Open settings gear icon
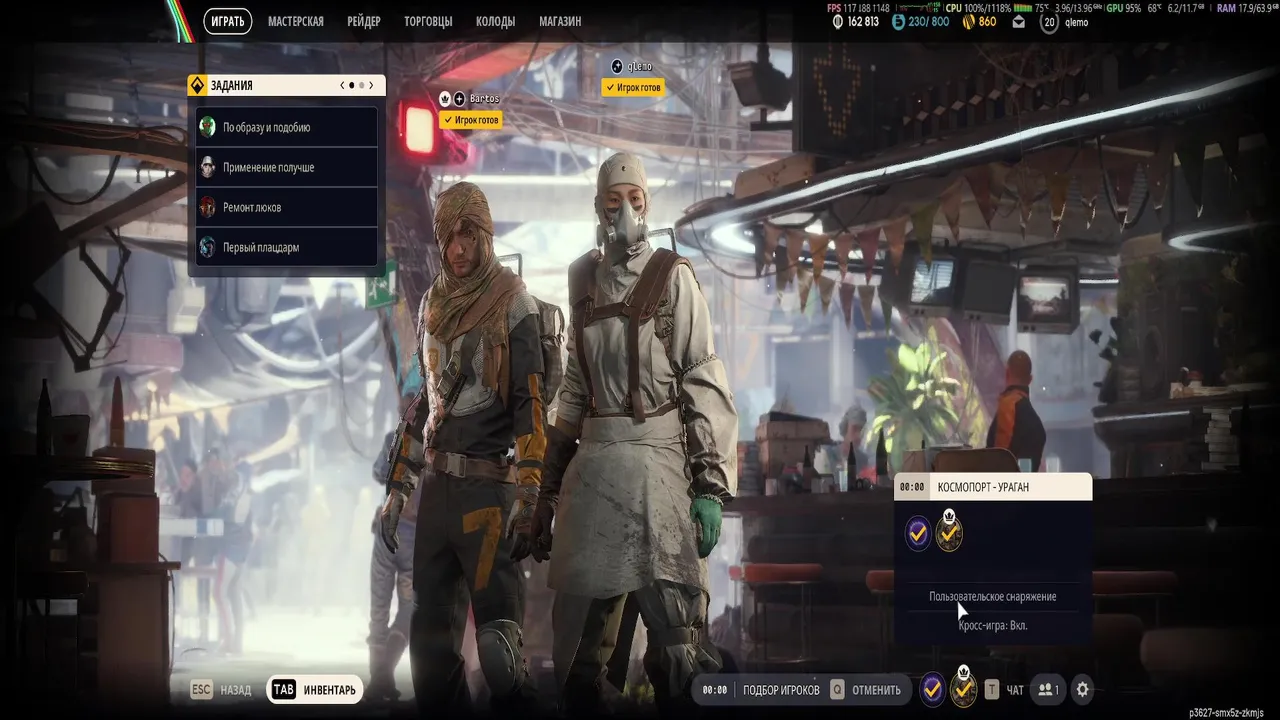1280x720 pixels. [1082, 690]
